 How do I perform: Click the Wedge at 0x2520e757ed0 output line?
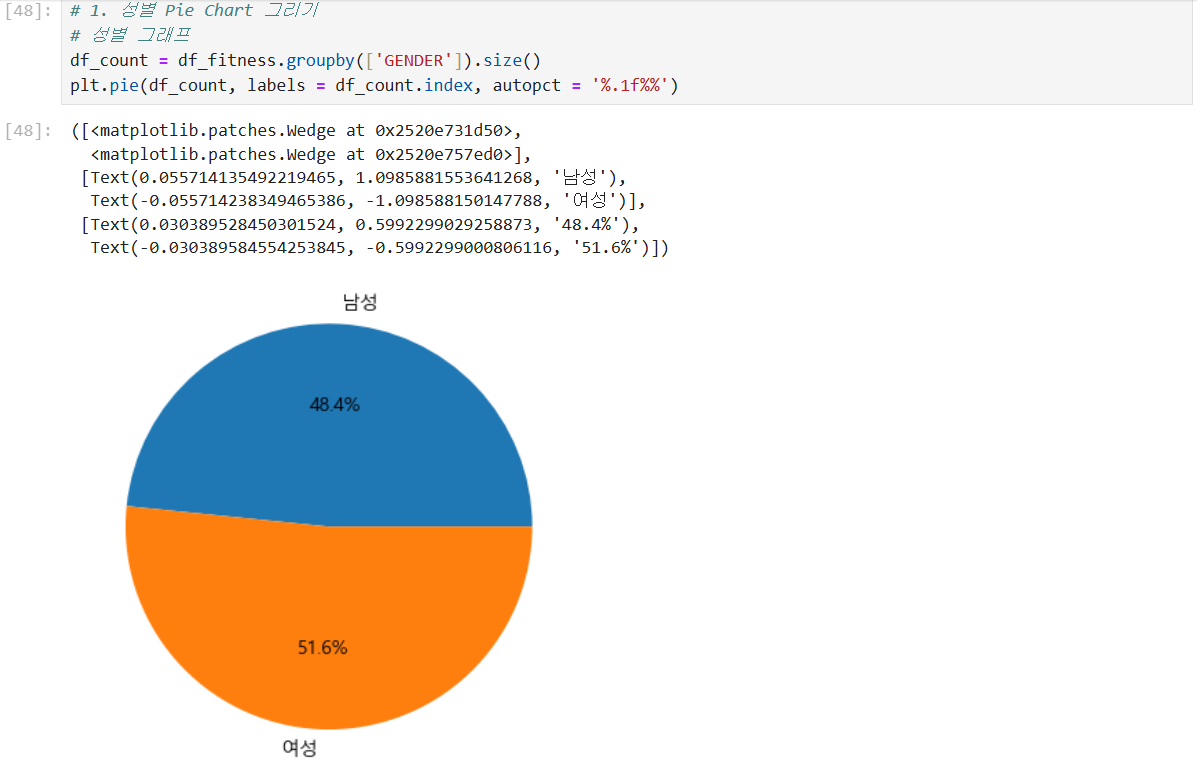(x=311, y=154)
